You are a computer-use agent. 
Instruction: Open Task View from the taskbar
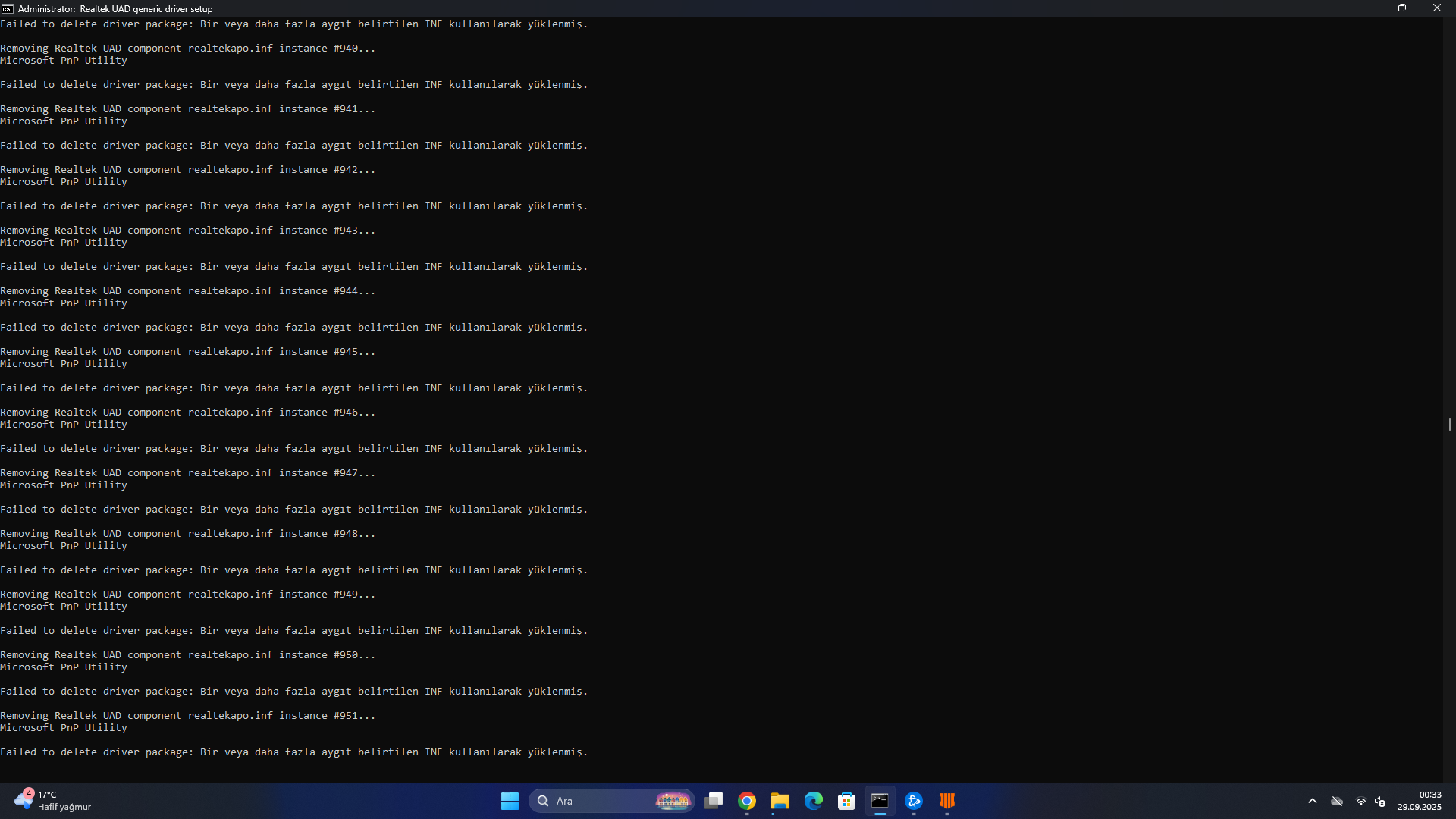(714, 801)
